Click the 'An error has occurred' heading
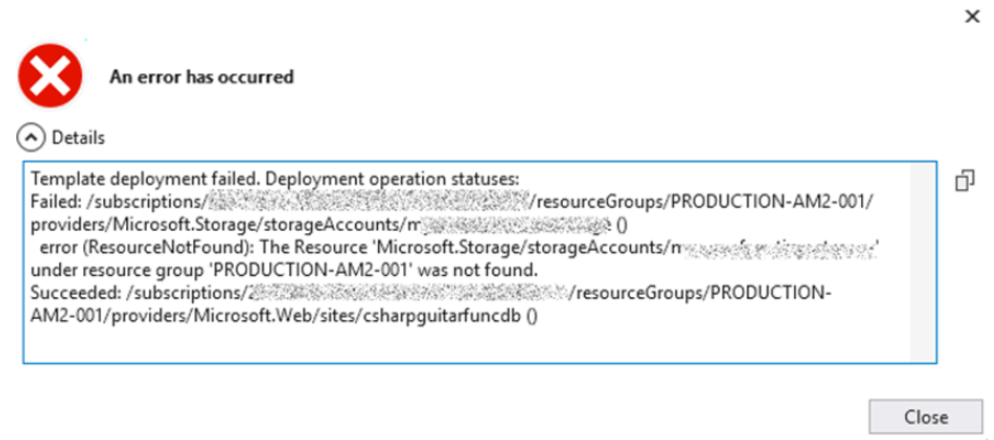The height and width of the screenshot is (440, 994). [201, 77]
